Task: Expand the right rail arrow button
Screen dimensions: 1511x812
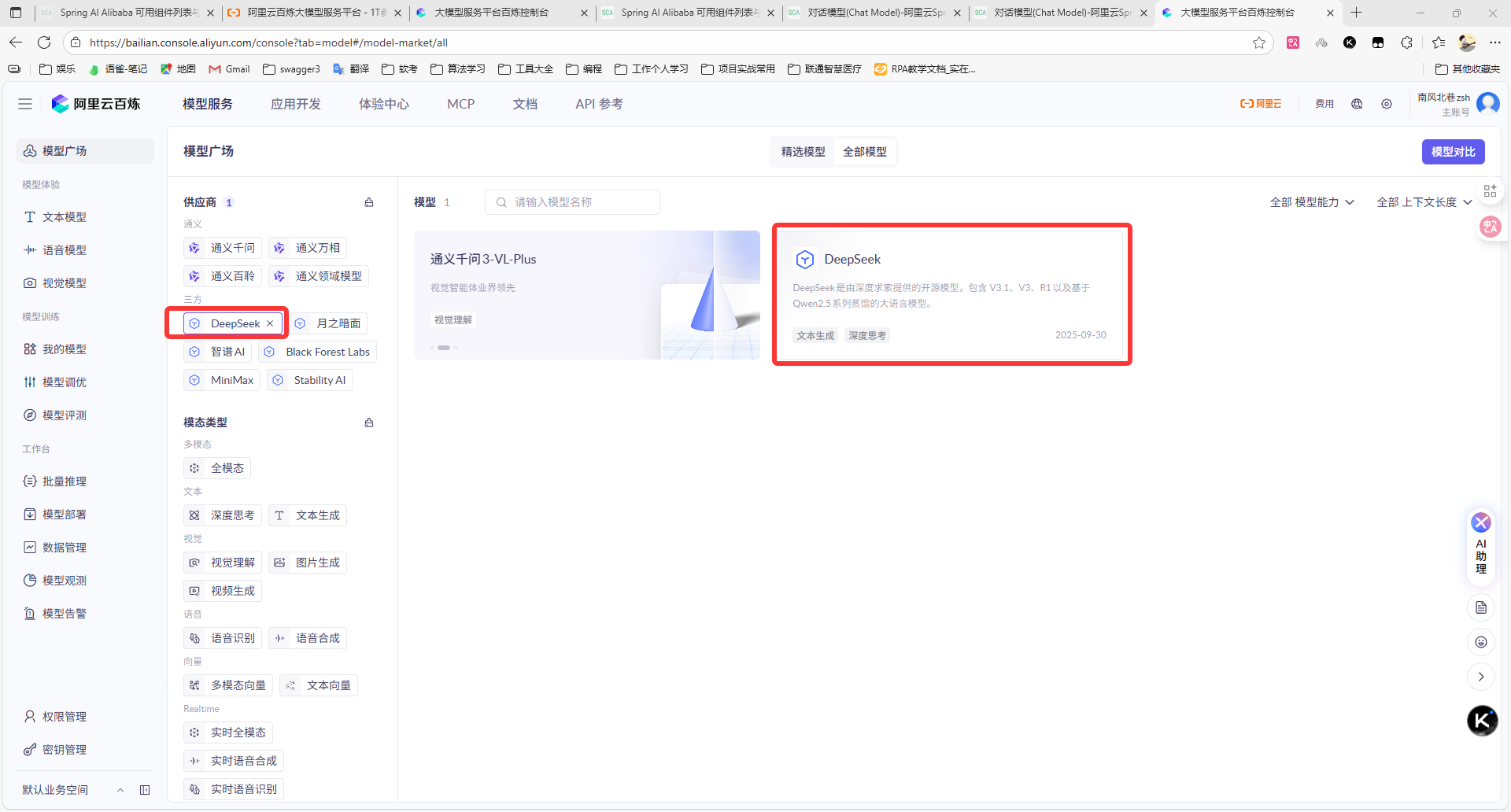Action: click(x=1481, y=677)
